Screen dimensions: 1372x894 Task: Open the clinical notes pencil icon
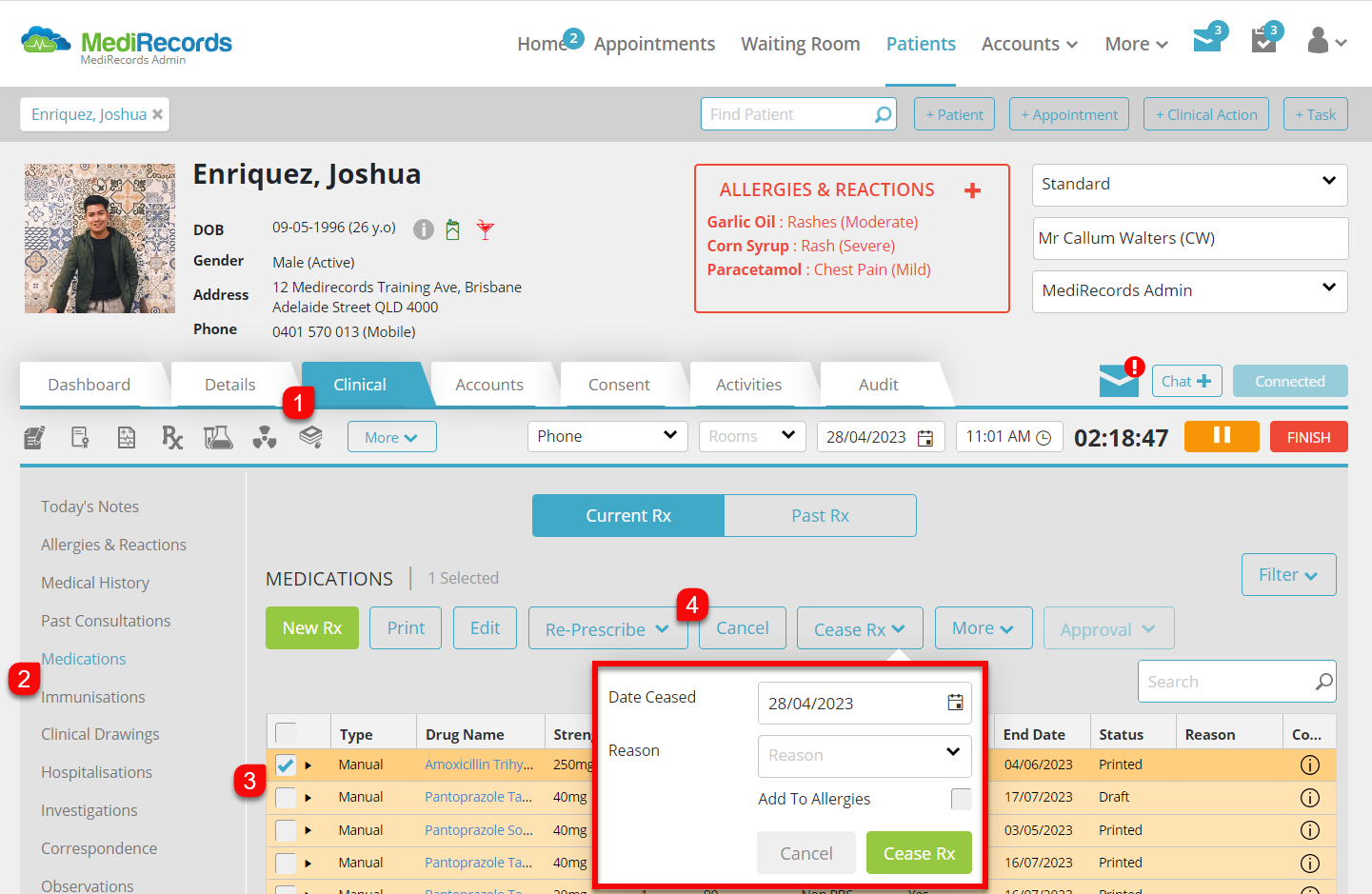pyautogui.click(x=34, y=437)
